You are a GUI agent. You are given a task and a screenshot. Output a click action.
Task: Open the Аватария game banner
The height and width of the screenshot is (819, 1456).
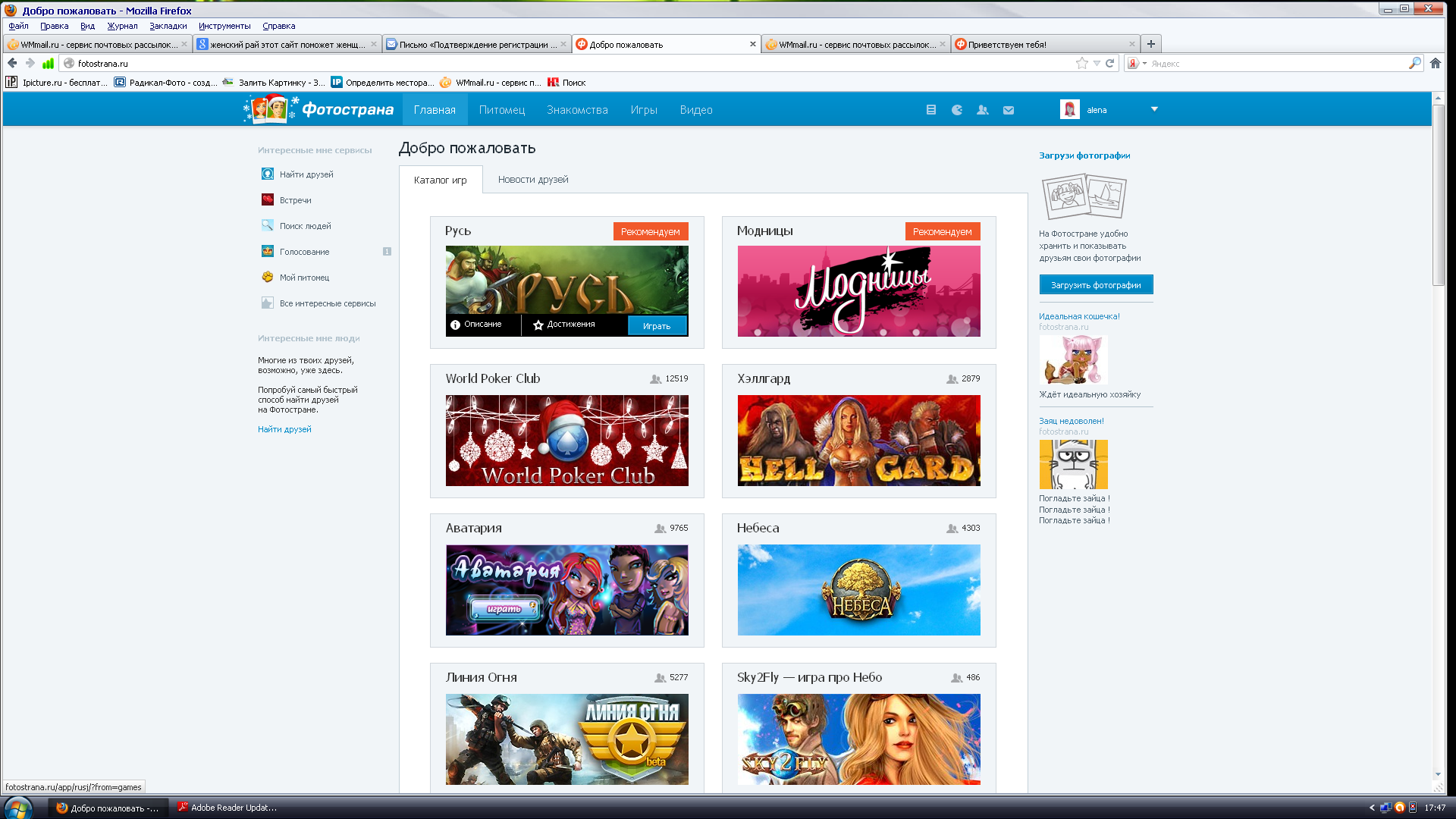[567, 590]
